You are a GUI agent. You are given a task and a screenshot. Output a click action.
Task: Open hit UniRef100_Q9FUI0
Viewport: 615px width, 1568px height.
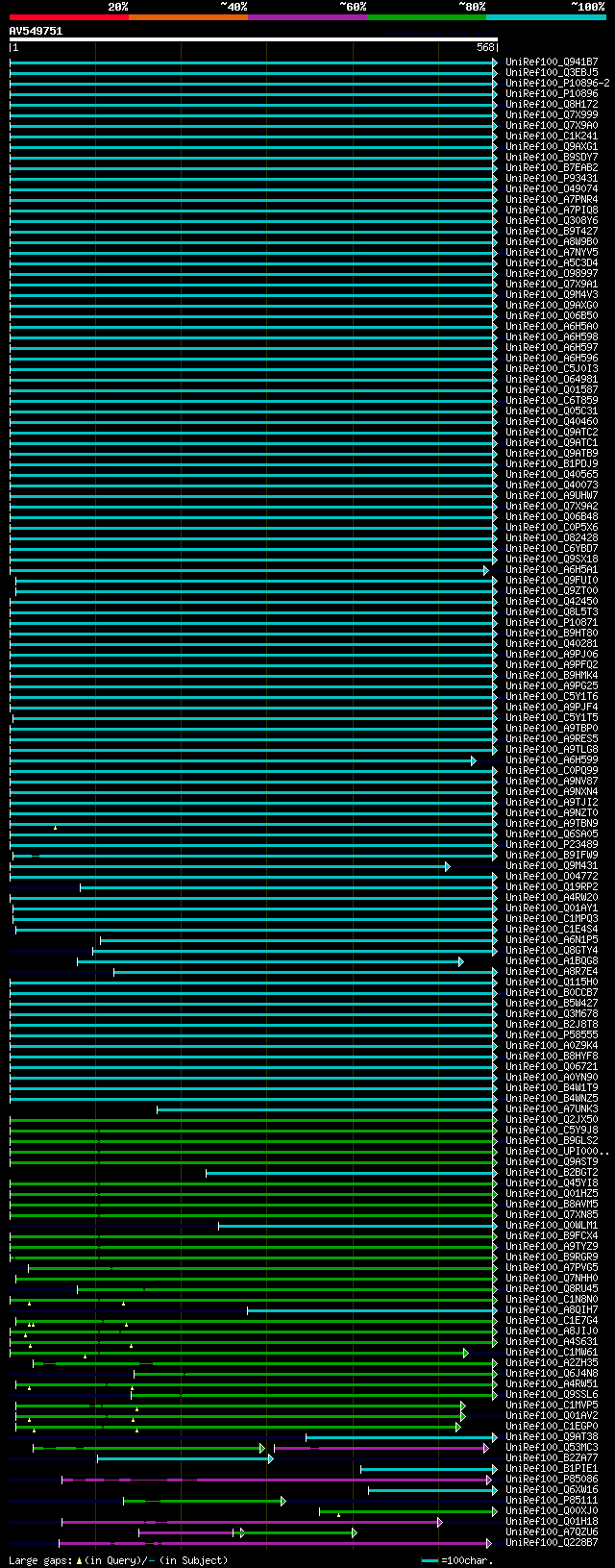552,580
